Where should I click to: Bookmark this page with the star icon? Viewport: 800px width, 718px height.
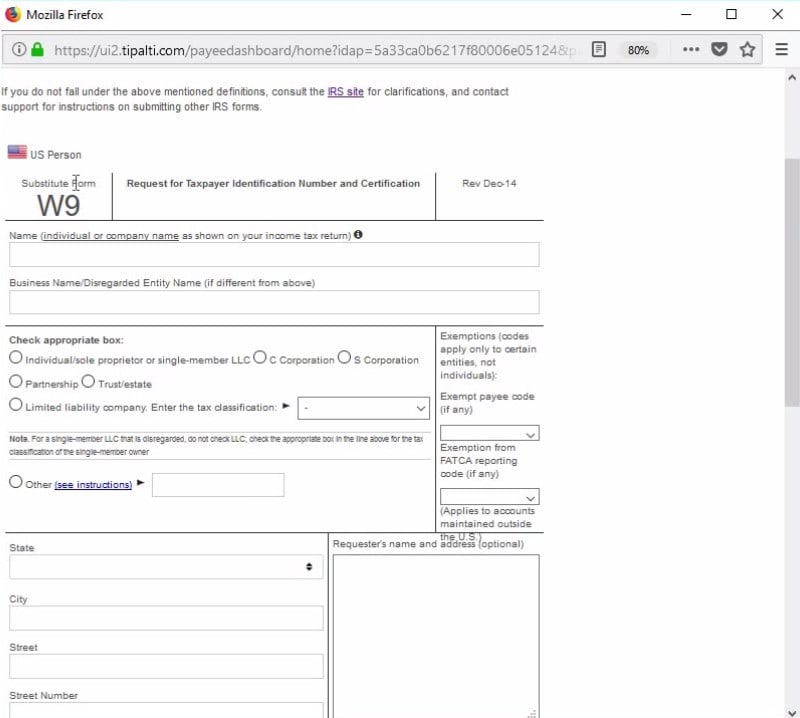747,49
